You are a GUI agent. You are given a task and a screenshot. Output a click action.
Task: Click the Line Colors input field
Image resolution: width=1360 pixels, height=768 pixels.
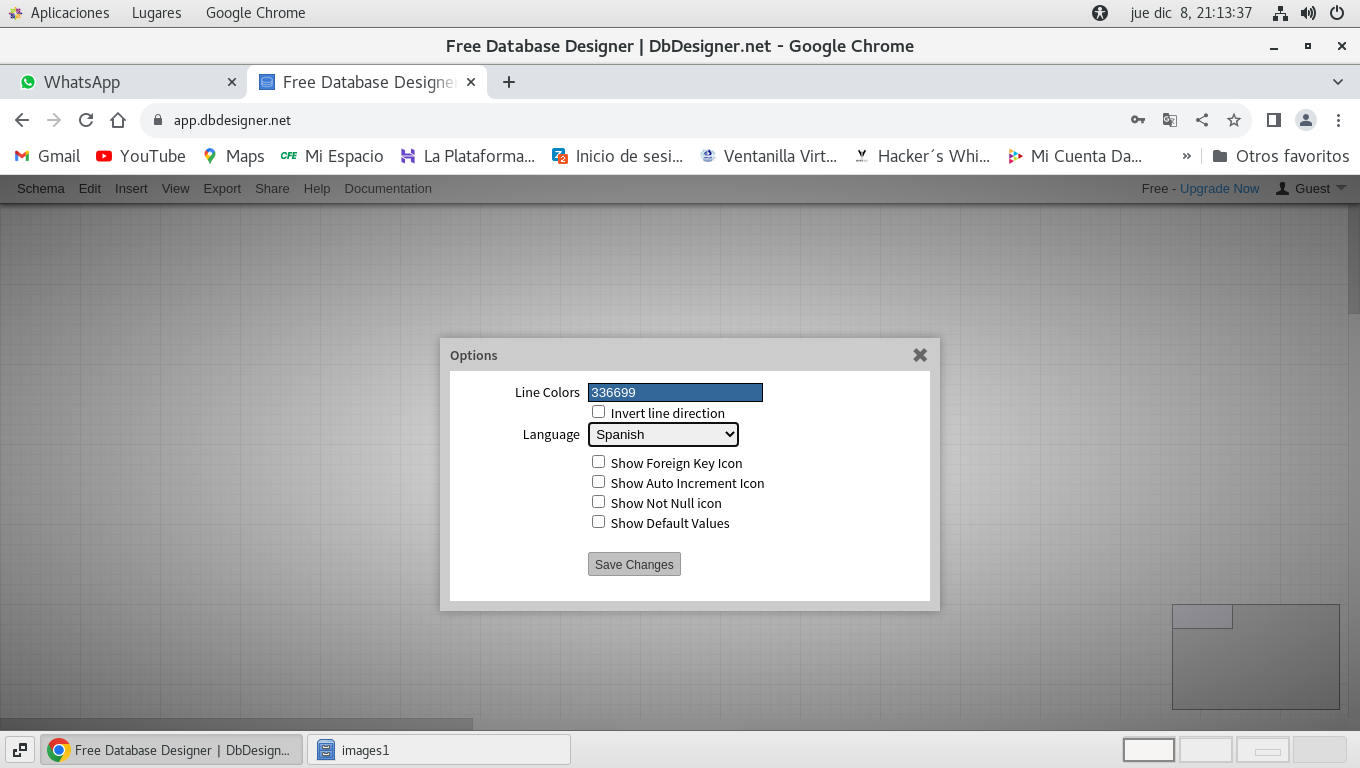point(675,392)
